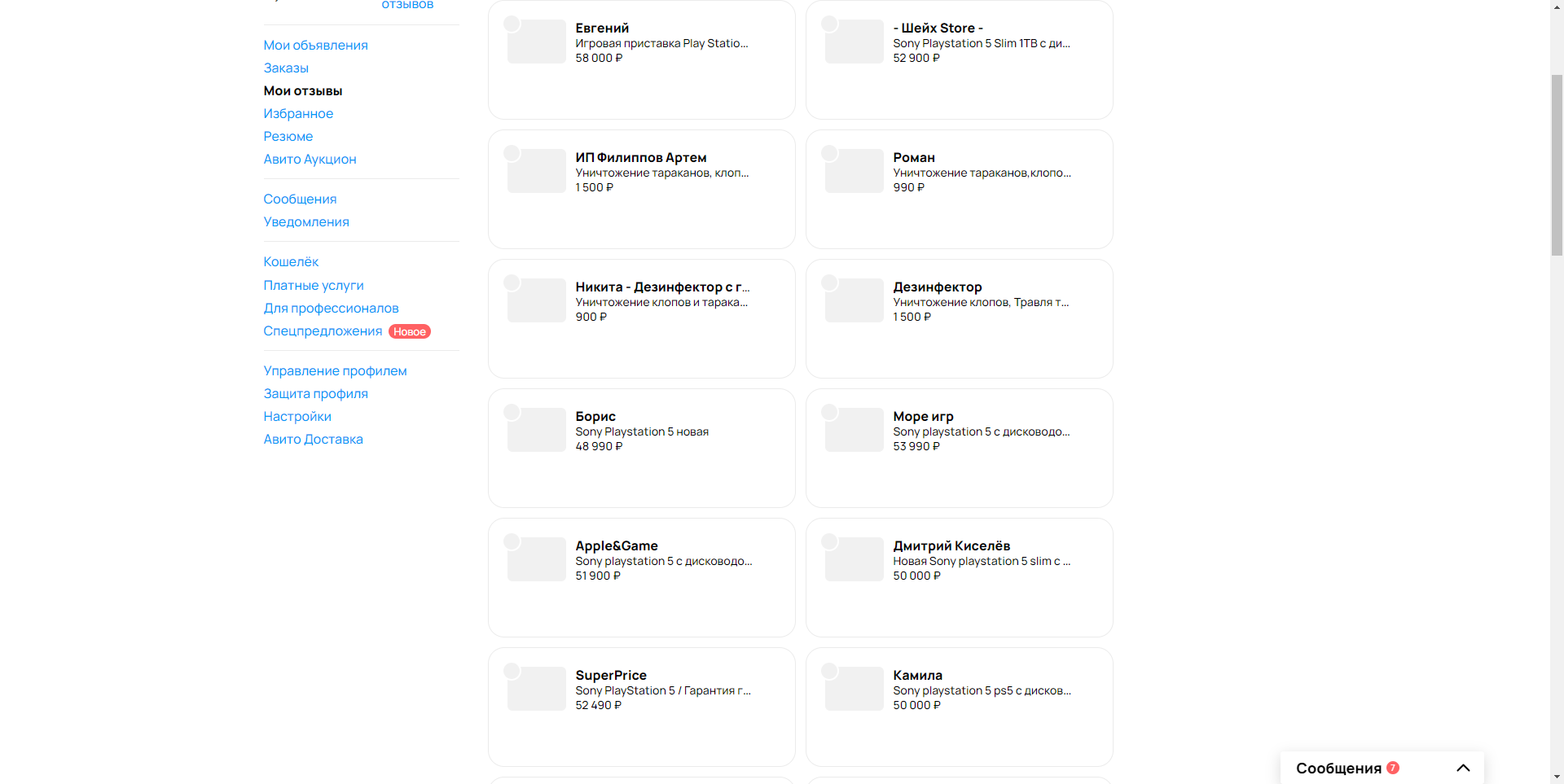Go to Платные услуги

pyautogui.click(x=314, y=285)
